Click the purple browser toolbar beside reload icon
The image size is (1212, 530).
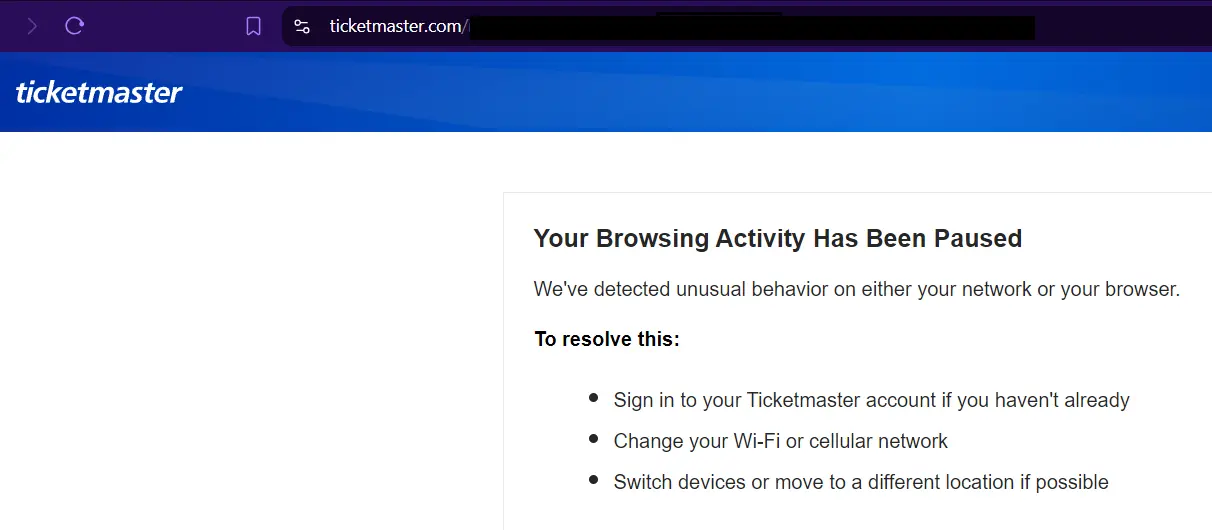click(160, 27)
